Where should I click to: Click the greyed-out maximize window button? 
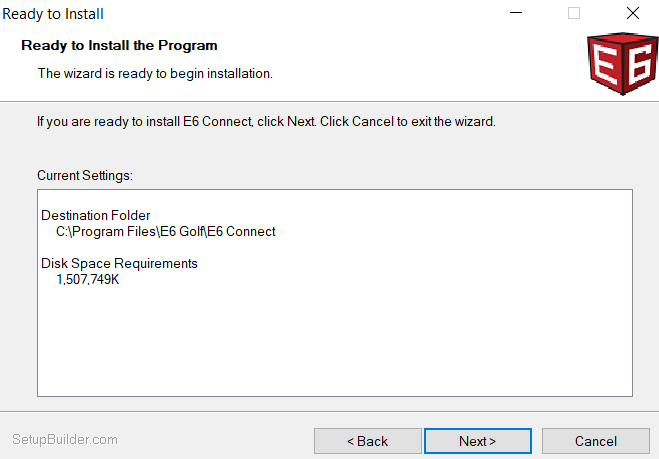coord(574,14)
